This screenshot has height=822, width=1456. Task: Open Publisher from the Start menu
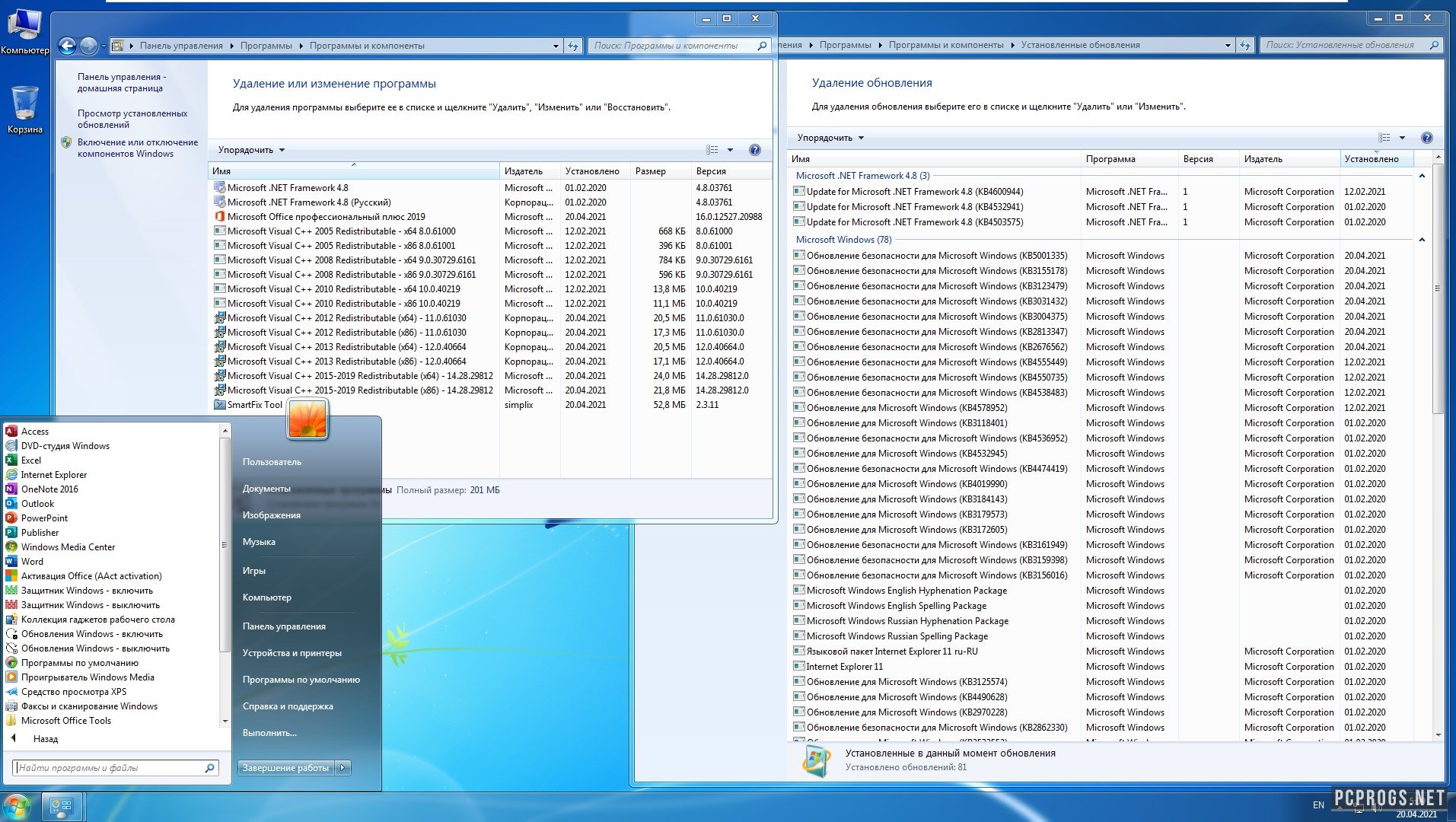pos(40,532)
